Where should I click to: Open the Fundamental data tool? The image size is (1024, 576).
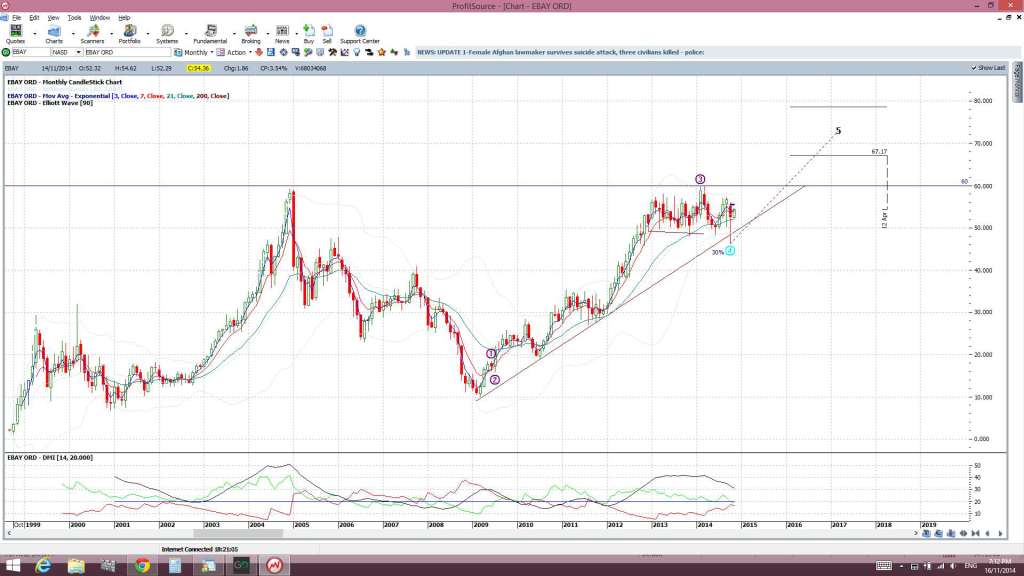click(210, 34)
